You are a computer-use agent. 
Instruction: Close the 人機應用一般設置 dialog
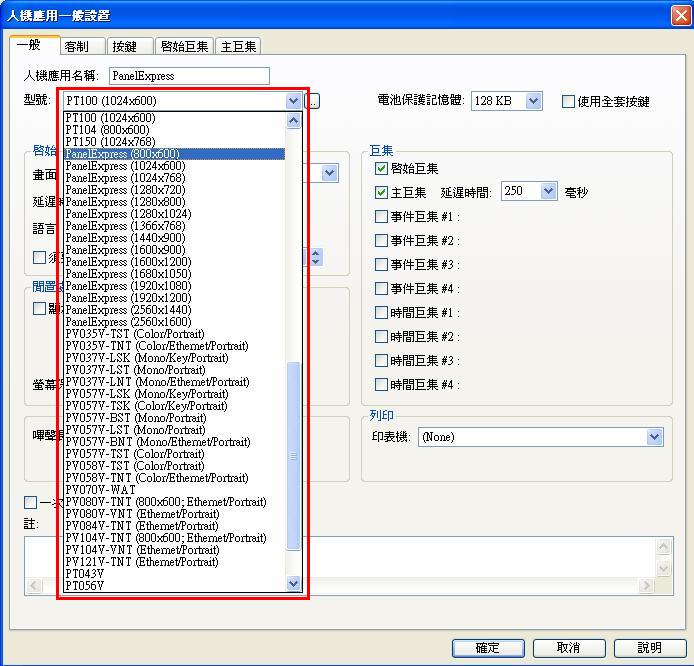coord(681,16)
